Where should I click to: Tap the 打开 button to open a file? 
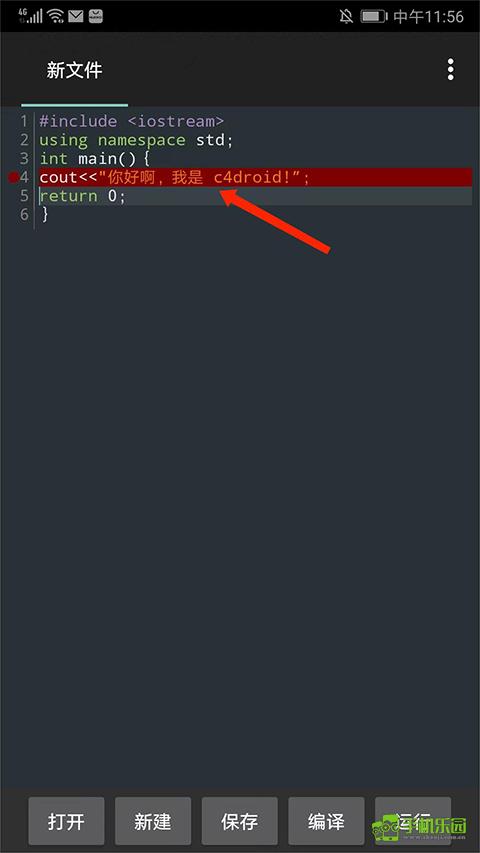[x=66, y=821]
